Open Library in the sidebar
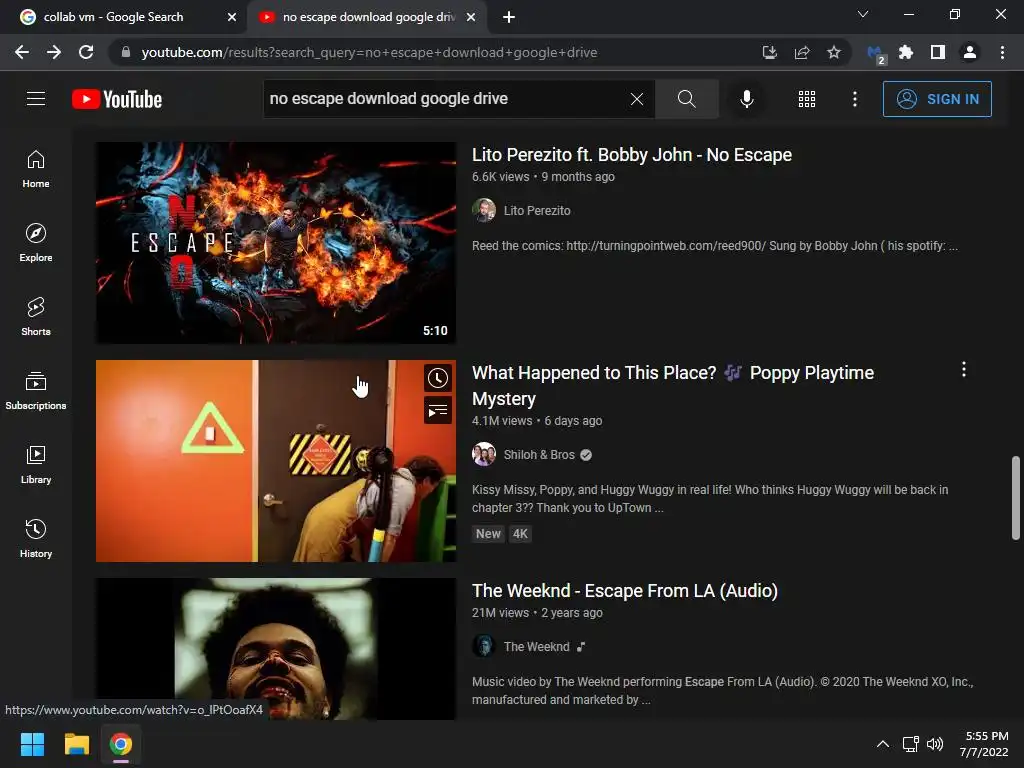This screenshot has width=1024, height=768. click(x=36, y=464)
